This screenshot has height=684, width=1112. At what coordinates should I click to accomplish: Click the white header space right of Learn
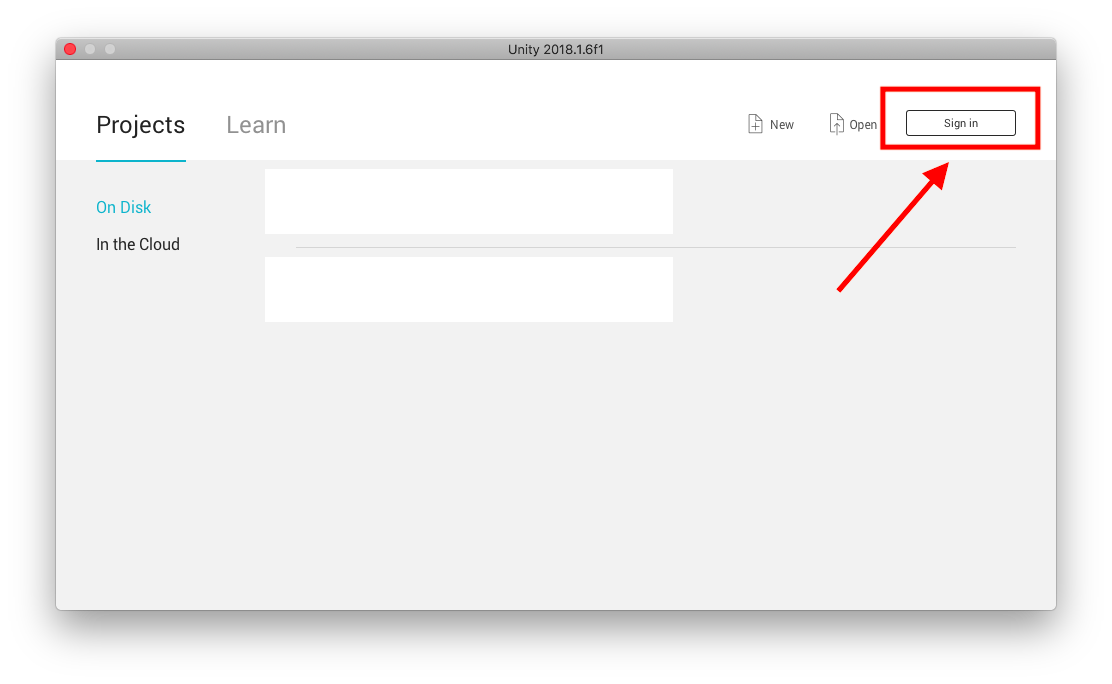[511, 124]
